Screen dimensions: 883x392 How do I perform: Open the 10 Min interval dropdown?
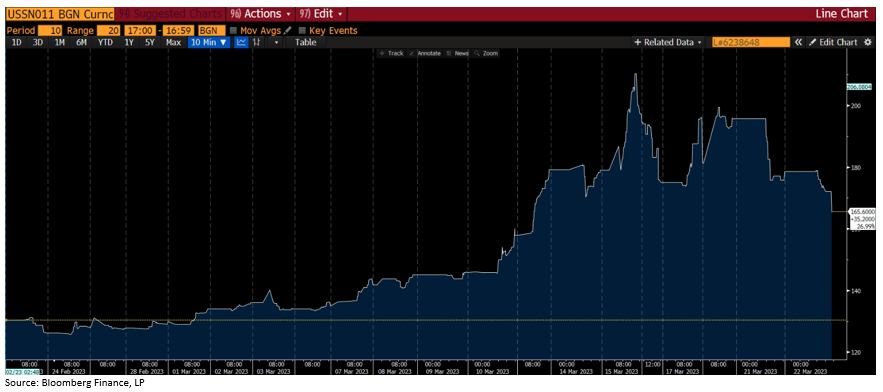[209, 42]
